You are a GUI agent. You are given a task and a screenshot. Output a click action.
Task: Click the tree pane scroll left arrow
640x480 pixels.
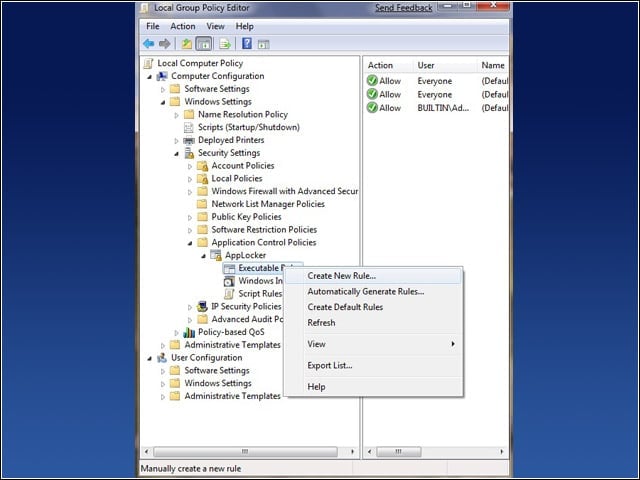(147, 451)
